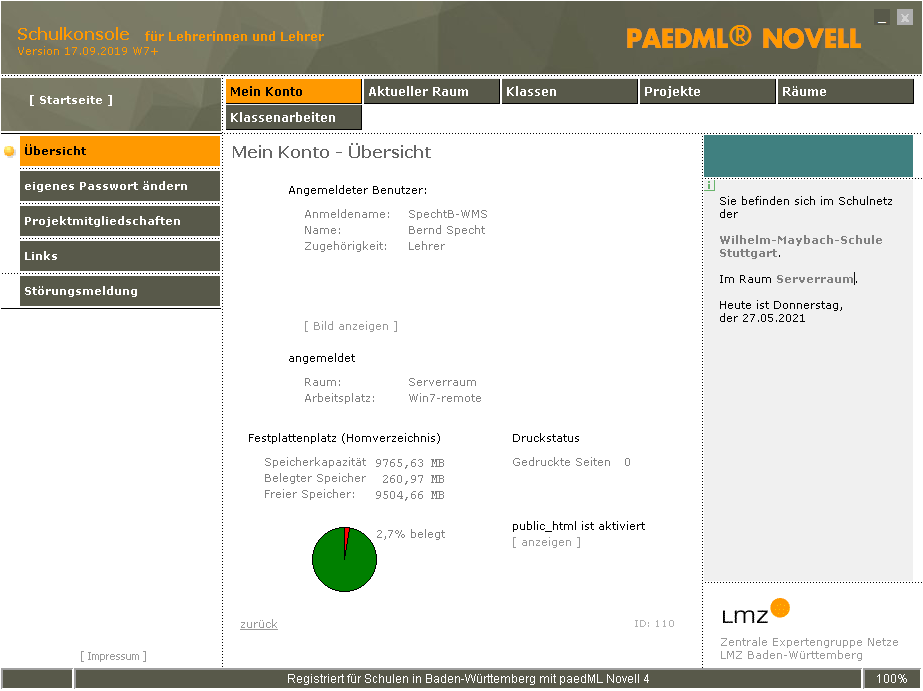This screenshot has height=691, width=923.
Task: Click the disk usage pie chart
Action: tap(344, 559)
